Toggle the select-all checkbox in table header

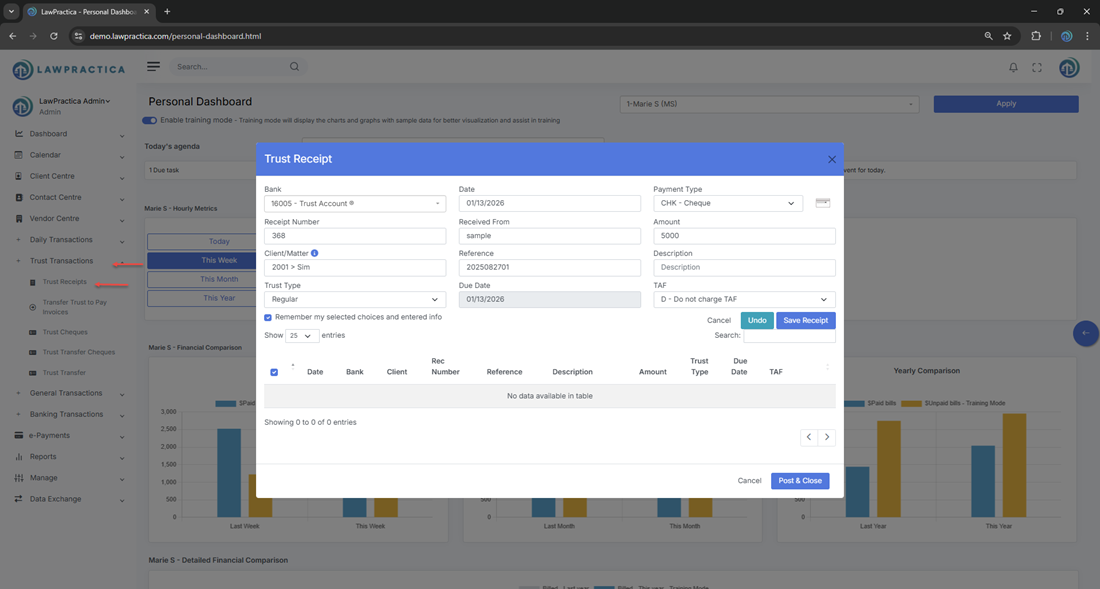[274, 372]
